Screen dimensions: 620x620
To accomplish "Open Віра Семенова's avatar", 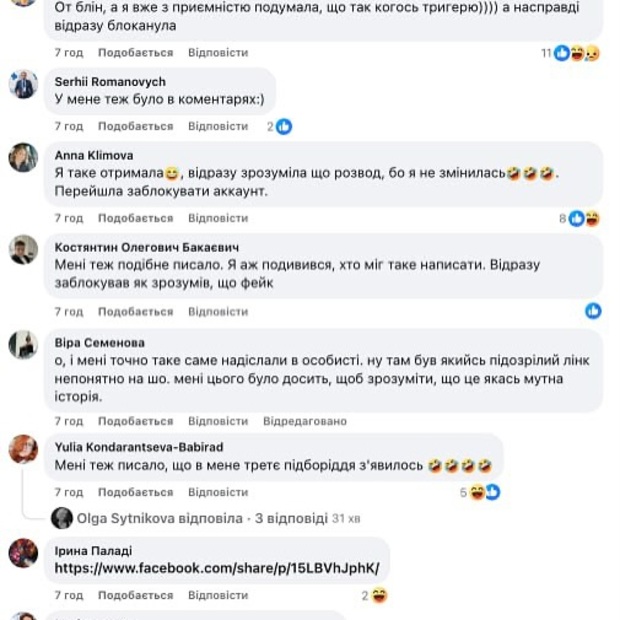I will pos(23,344).
